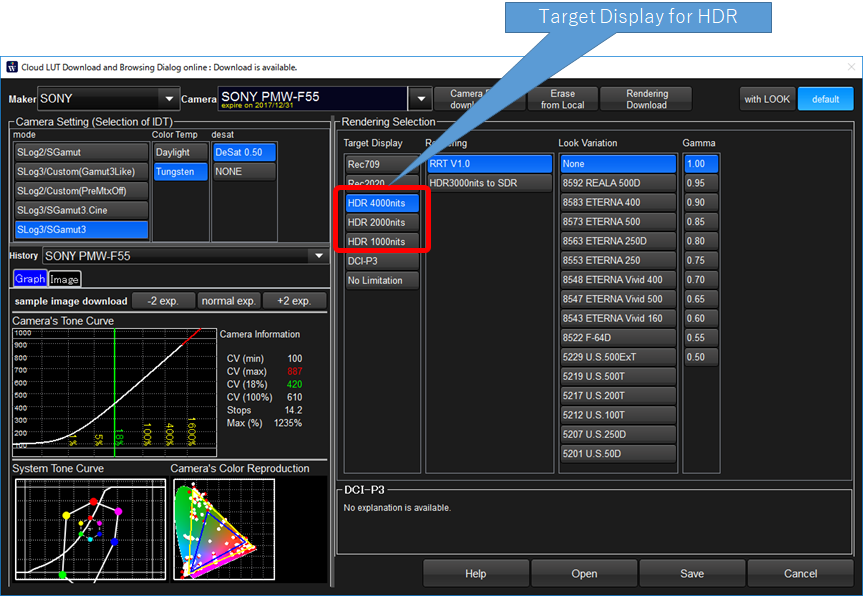
Task: Click the Camera's Color Reproduction gamut chart
Action: coord(224,529)
